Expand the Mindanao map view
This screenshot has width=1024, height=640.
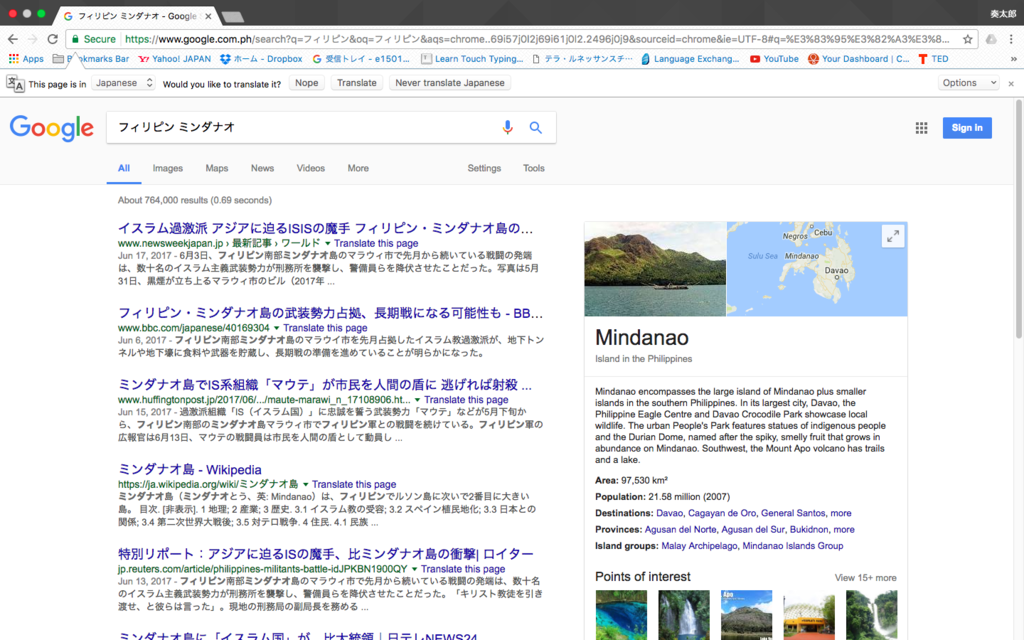tap(892, 236)
